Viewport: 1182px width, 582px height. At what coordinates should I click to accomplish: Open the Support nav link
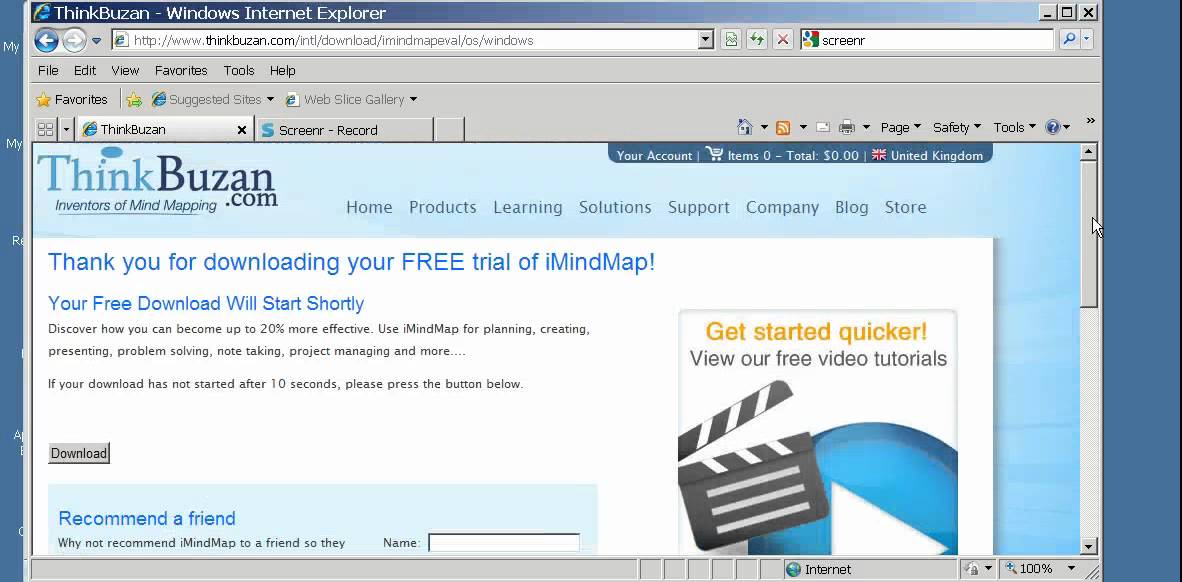(699, 207)
